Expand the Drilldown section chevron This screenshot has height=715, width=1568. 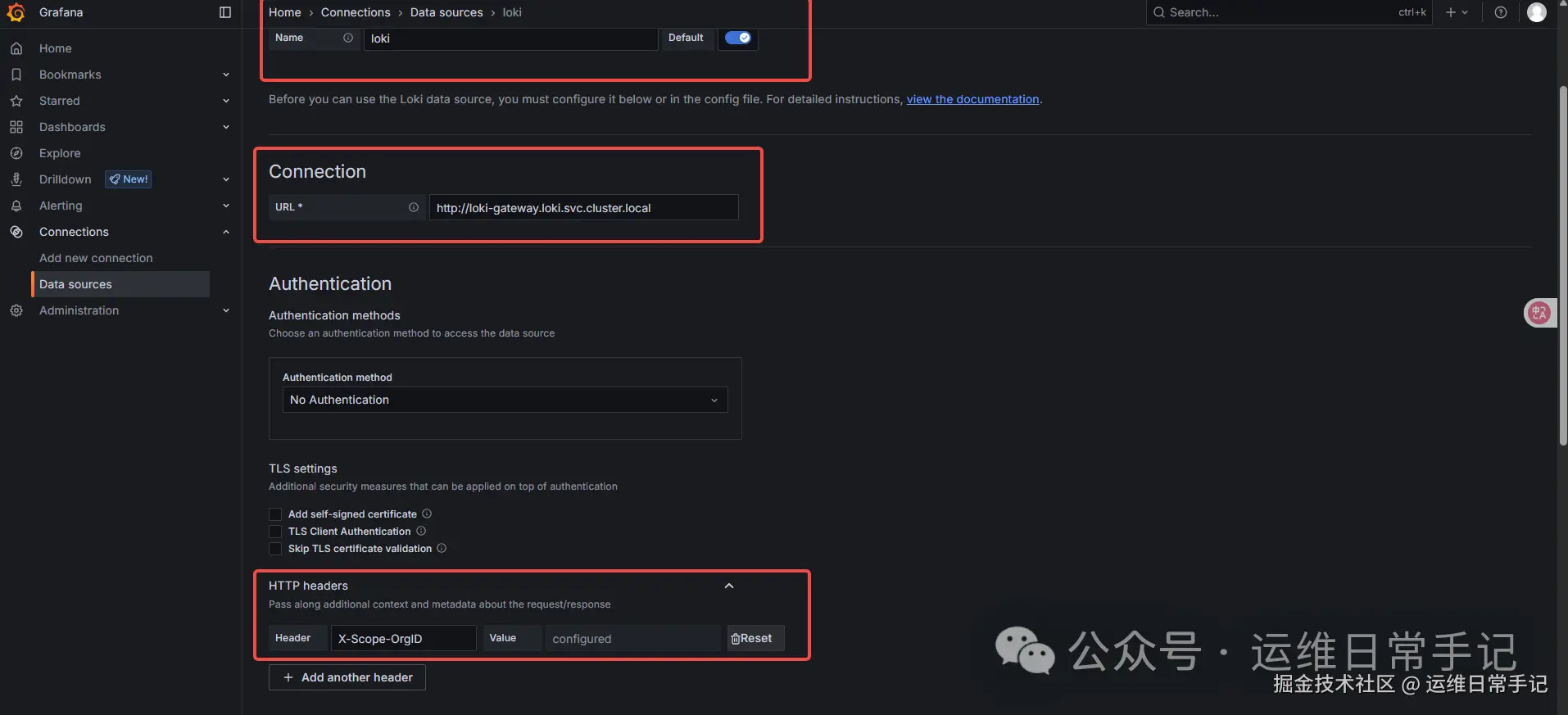[x=226, y=179]
